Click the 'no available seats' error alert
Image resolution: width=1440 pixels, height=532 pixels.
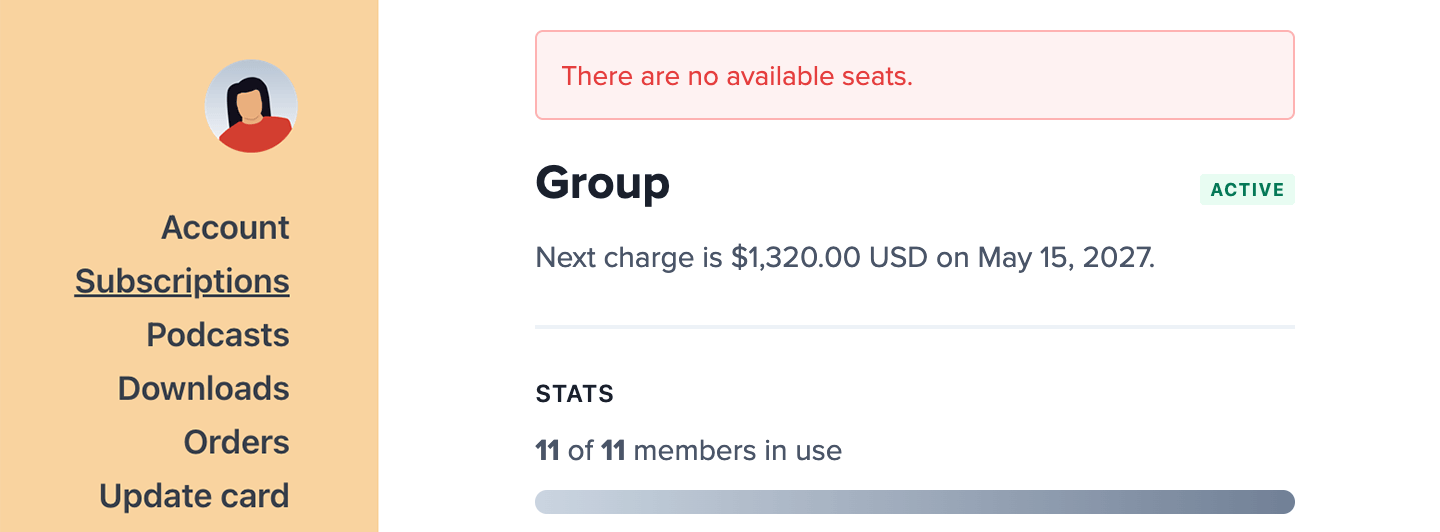pos(914,76)
